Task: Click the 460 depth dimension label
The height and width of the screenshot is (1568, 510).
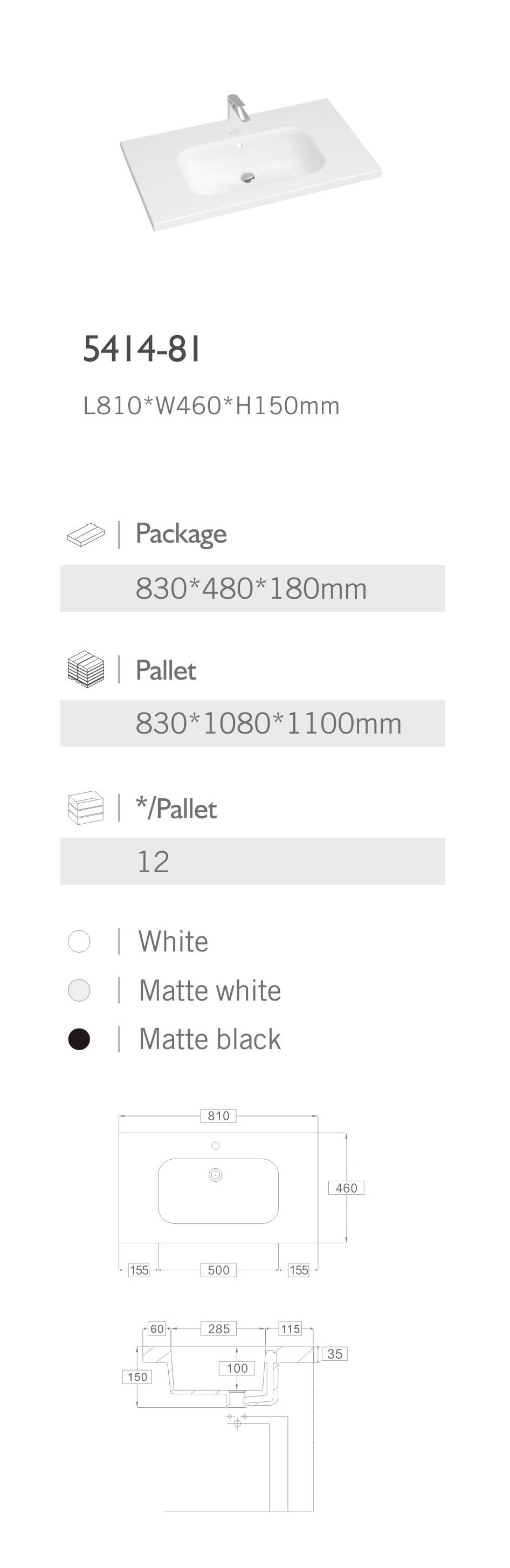Action: [x=346, y=1188]
